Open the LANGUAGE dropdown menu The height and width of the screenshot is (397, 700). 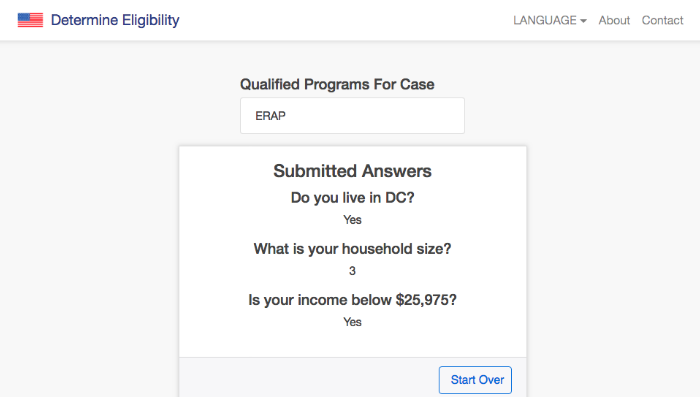pos(550,20)
